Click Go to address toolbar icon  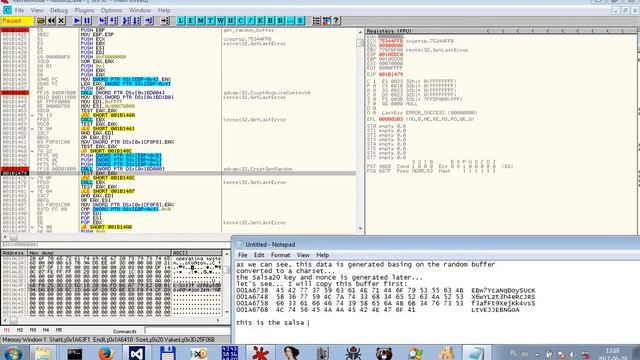[x=165, y=20]
